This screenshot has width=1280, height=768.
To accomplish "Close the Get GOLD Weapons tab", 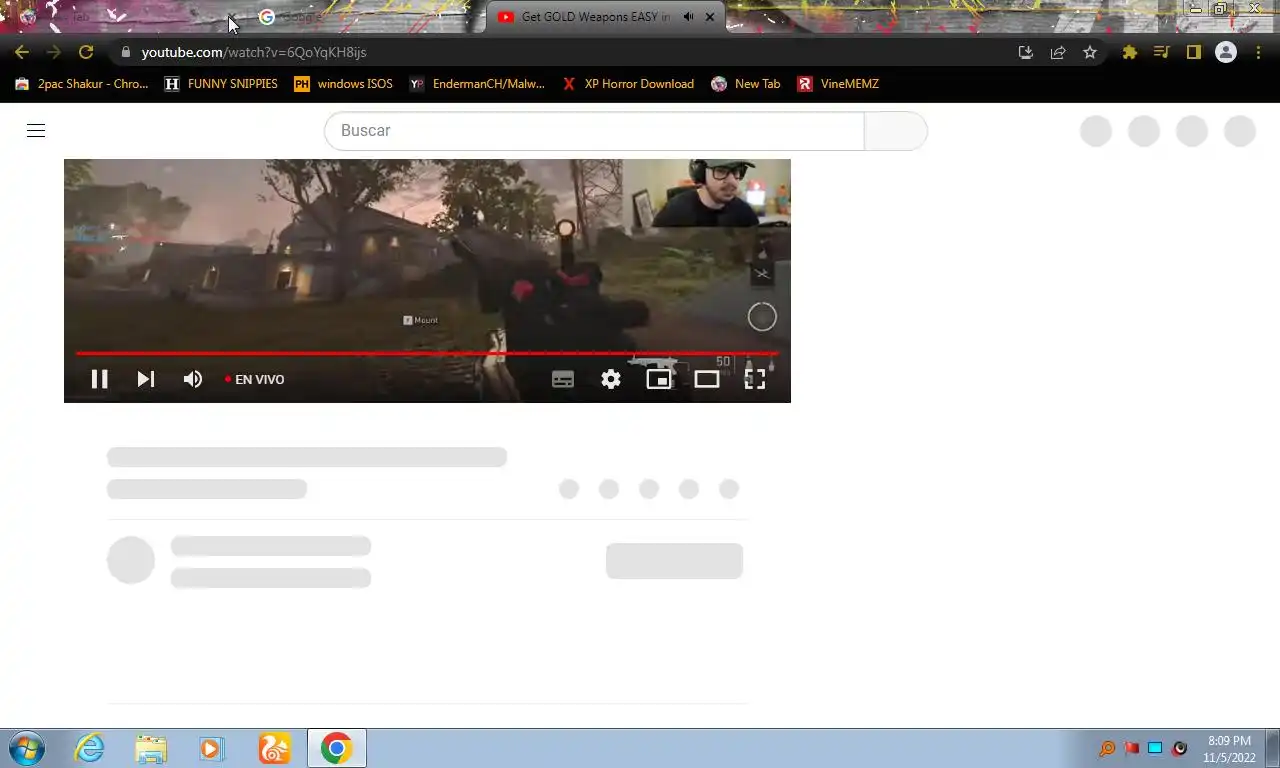I will (x=710, y=17).
